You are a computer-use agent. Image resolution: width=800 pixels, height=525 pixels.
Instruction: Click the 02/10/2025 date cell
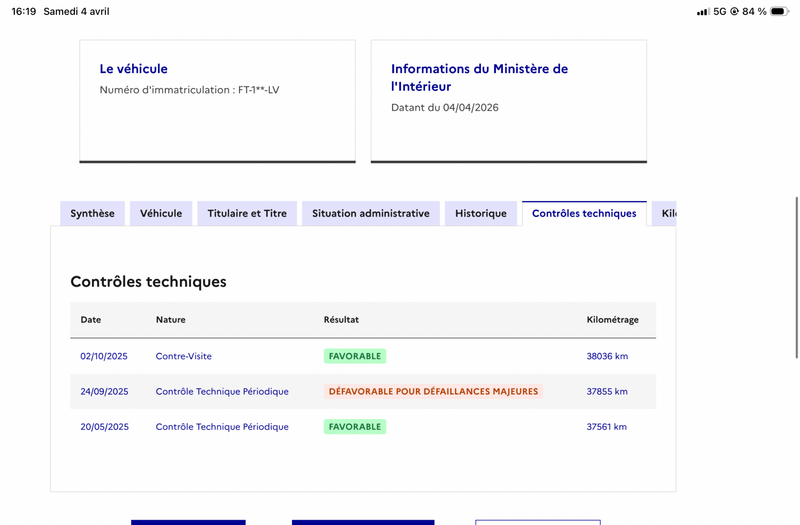(x=104, y=356)
